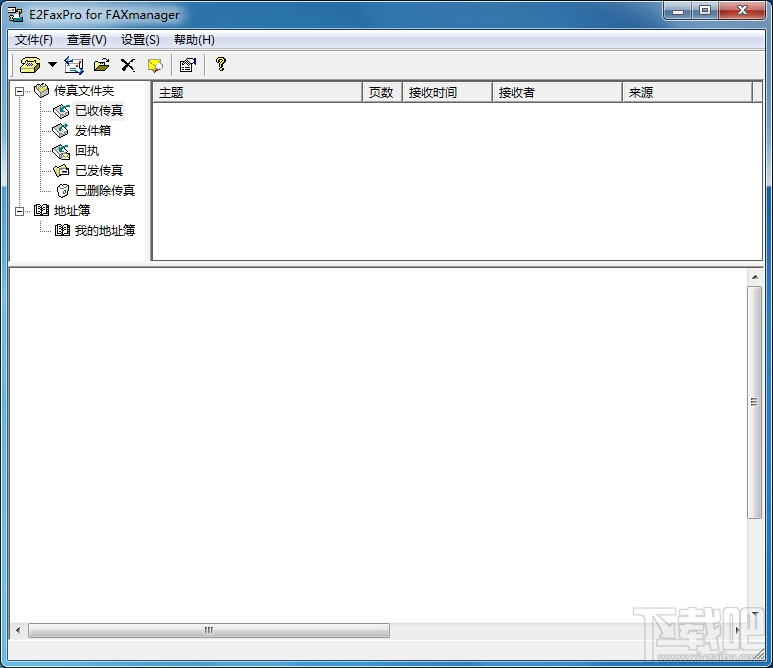Sort by the 页数 column header
Screen dimensions: 773x668
[382, 92]
